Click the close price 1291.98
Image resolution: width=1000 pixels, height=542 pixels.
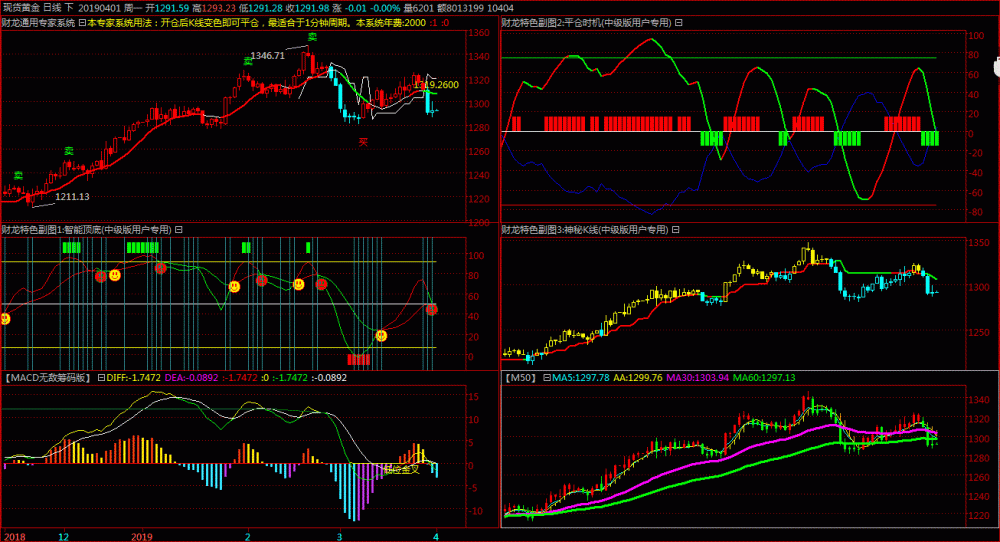[312, 8]
